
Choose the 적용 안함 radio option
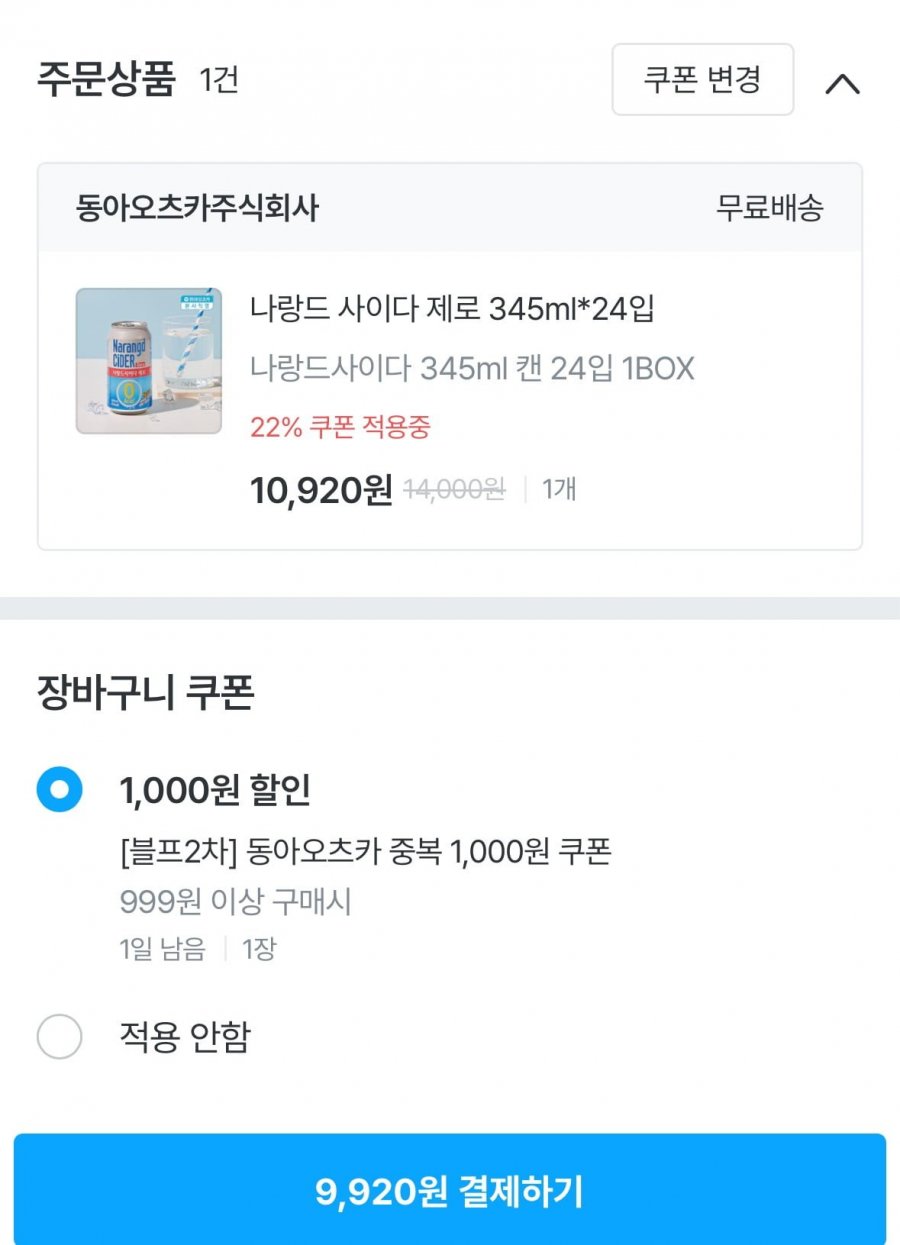(60, 1037)
